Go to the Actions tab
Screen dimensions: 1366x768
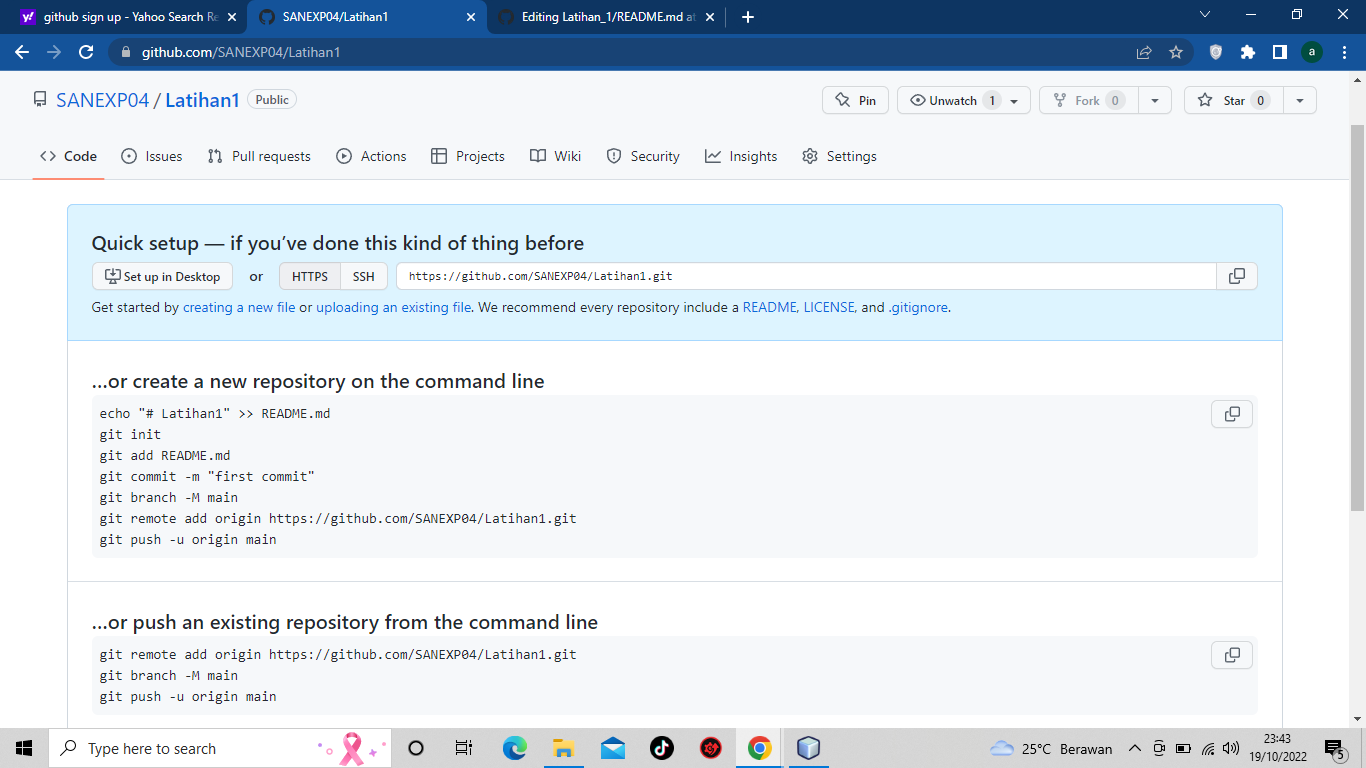tap(371, 156)
